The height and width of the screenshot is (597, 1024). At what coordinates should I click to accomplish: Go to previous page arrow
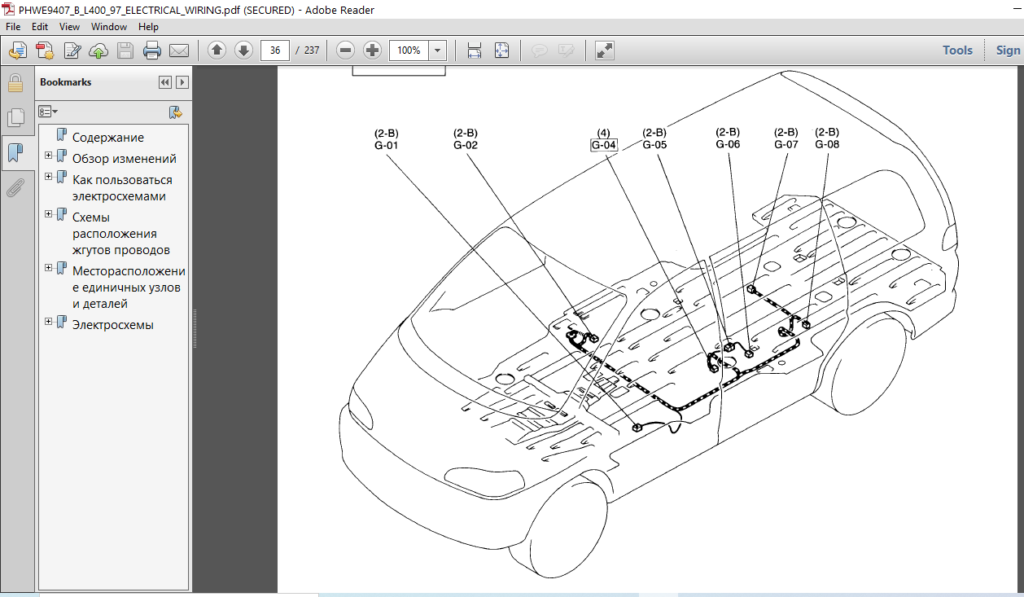217,50
